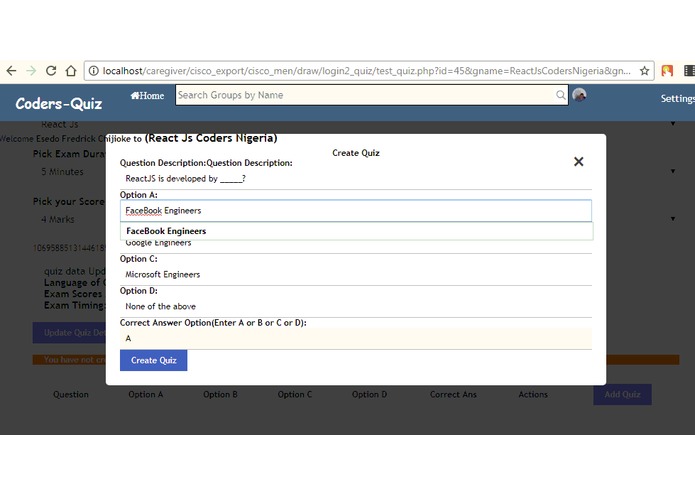This screenshot has height=494, width=695.
Task: Click the Correct Ans column header
Action: 453,394
